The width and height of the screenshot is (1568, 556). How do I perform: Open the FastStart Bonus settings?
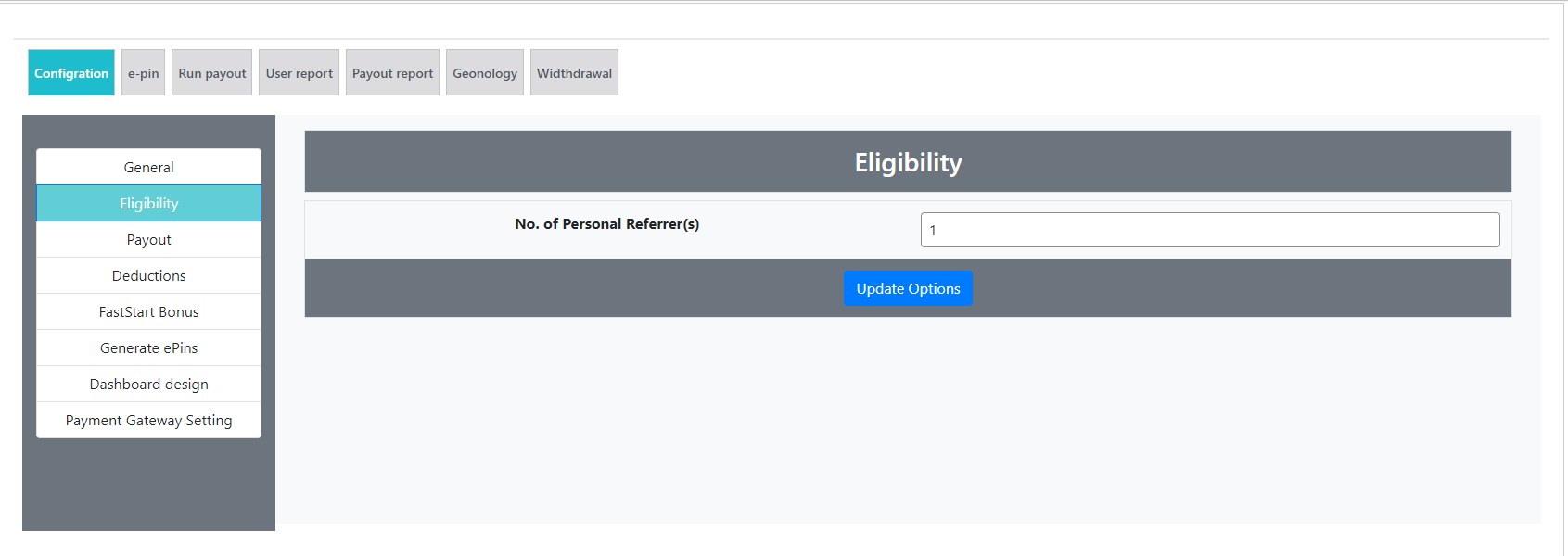click(x=148, y=311)
